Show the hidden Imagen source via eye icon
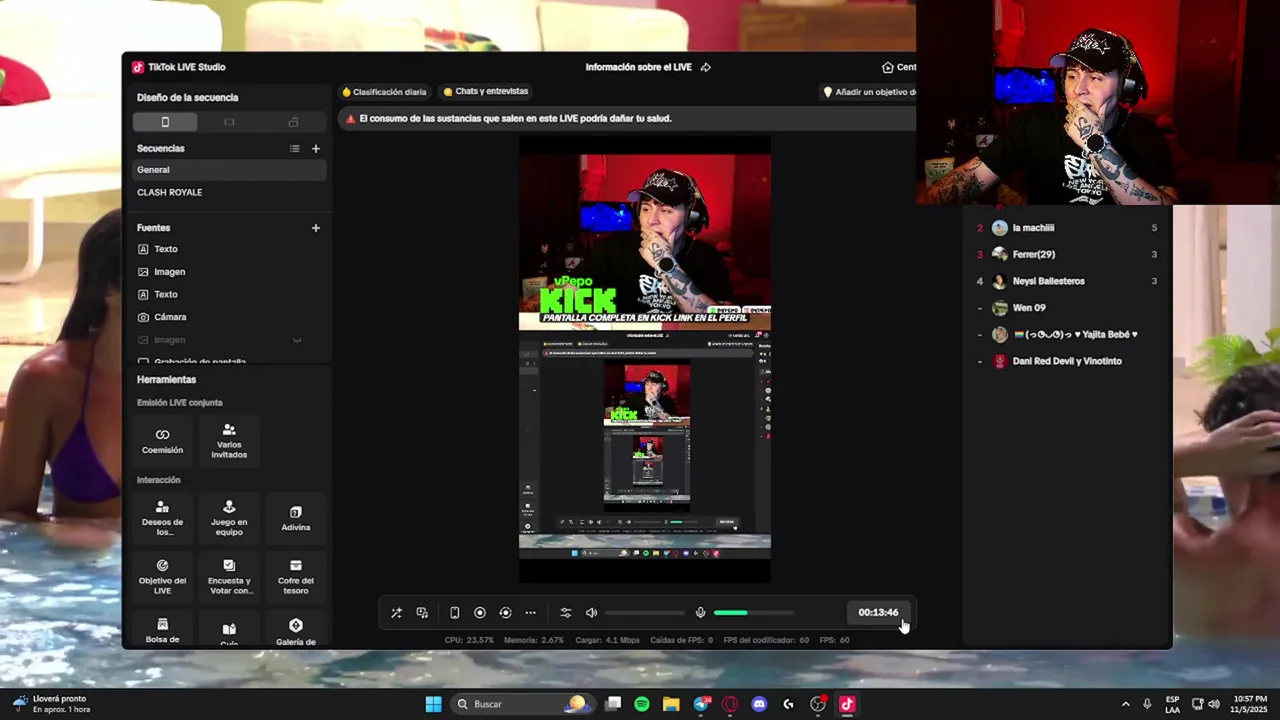This screenshot has height=720, width=1280. tap(297, 340)
